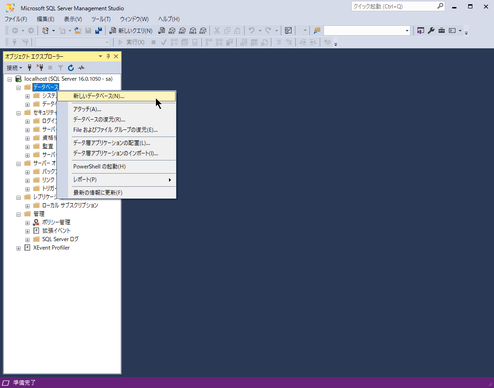Expand the XEvent Profiler node
This screenshot has height=388, width=494.
click(18, 248)
